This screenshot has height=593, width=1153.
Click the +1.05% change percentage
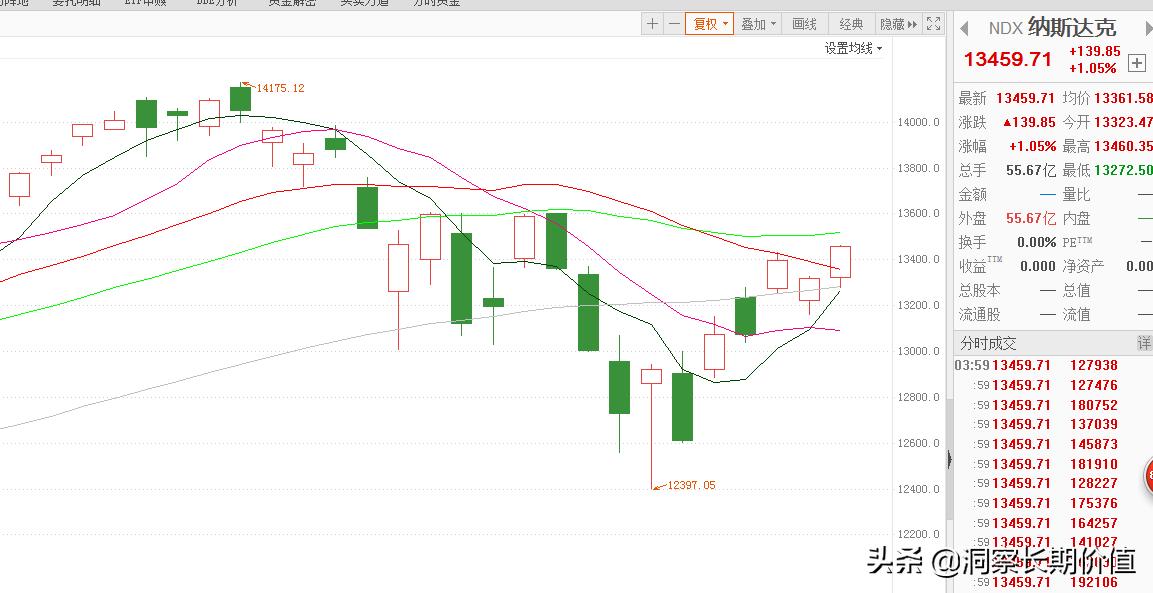tap(1093, 68)
